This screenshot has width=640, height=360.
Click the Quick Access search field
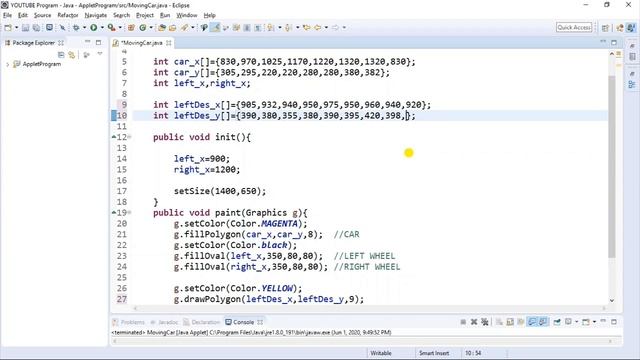point(574,27)
